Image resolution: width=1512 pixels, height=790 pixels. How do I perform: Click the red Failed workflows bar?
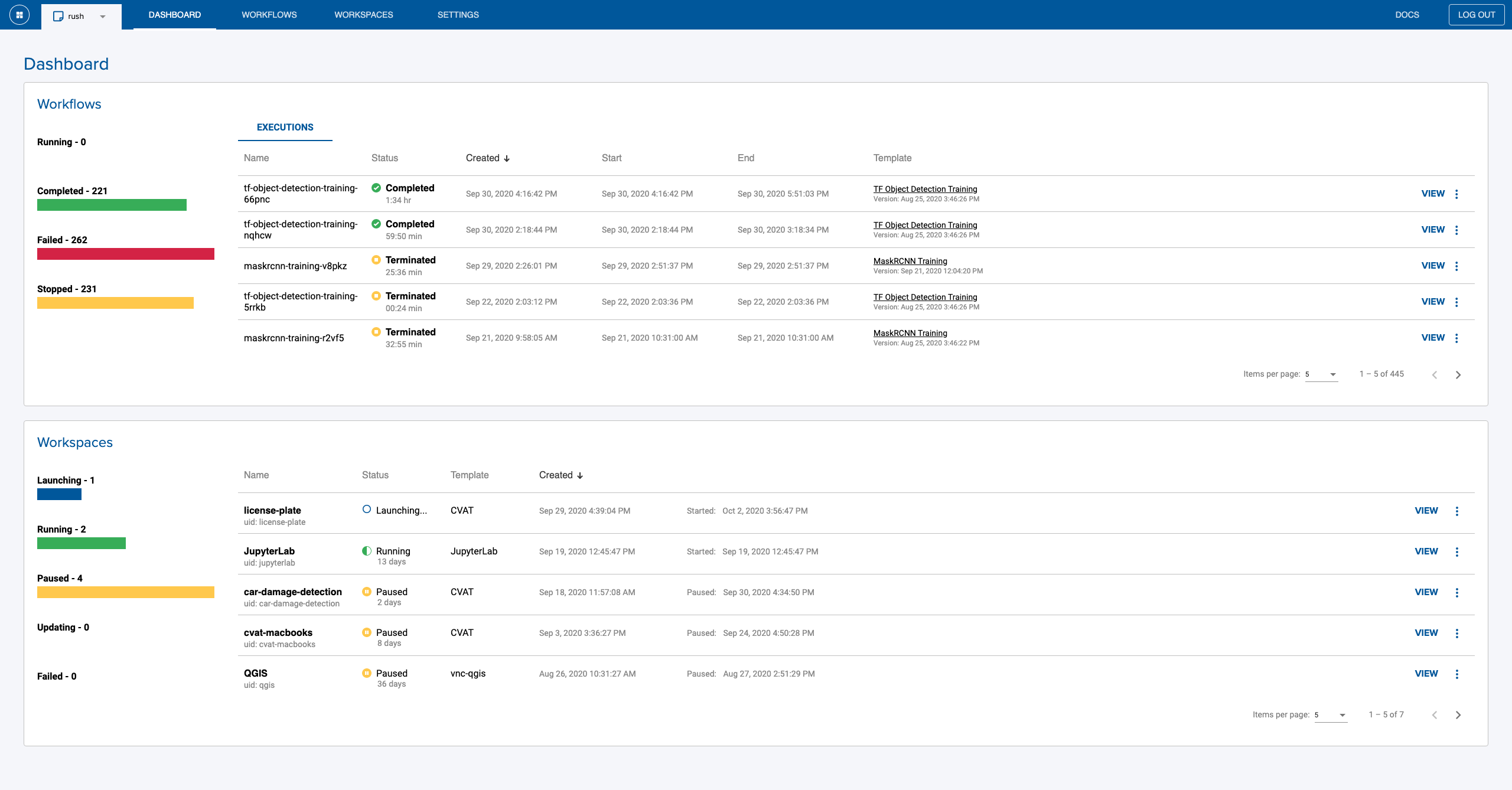(125, 254)
